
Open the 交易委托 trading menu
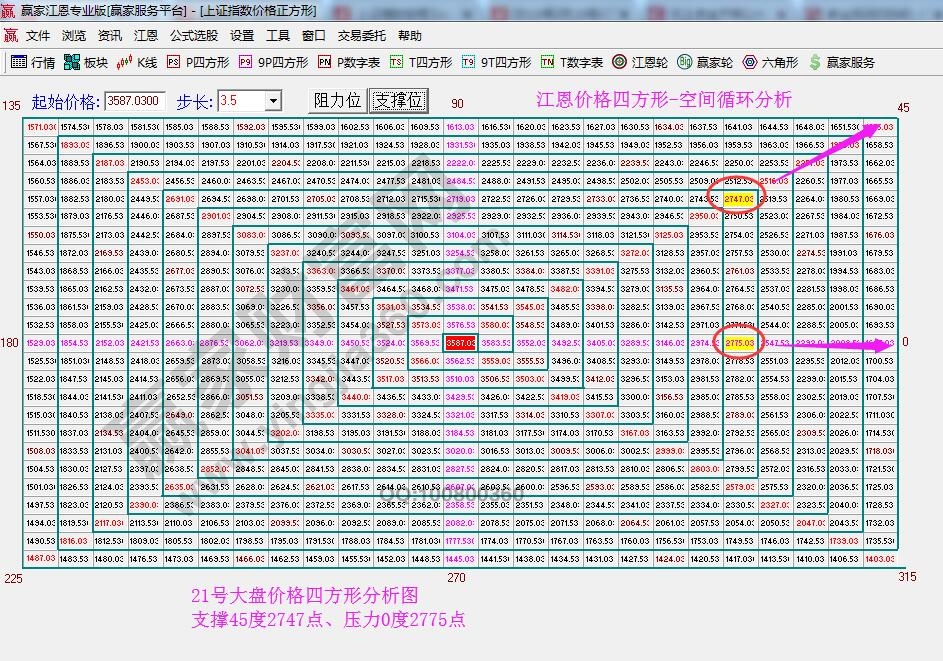click(x=363, y=35)
